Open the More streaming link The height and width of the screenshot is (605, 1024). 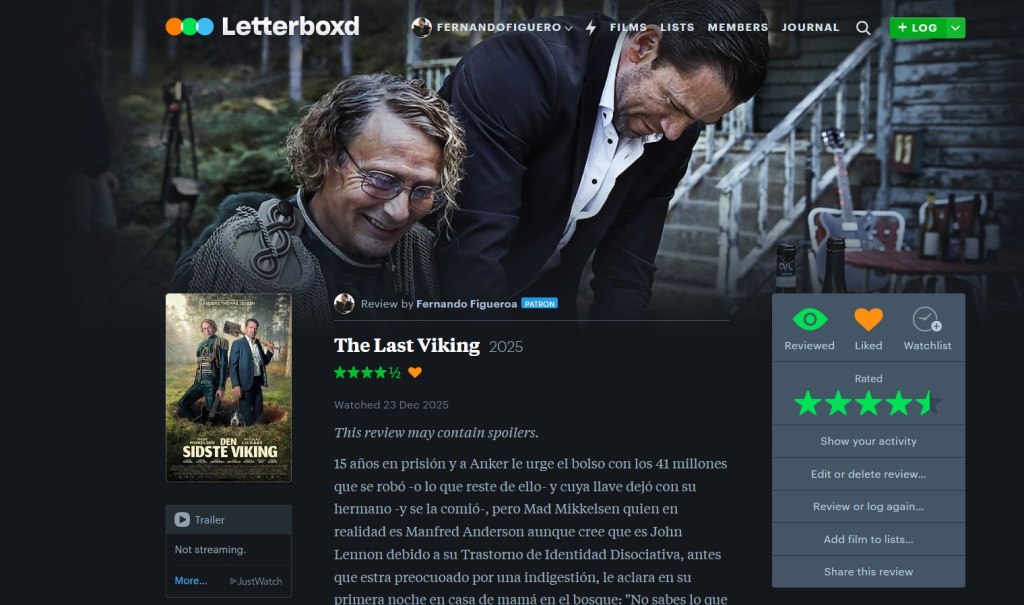(x=191, y=580)
